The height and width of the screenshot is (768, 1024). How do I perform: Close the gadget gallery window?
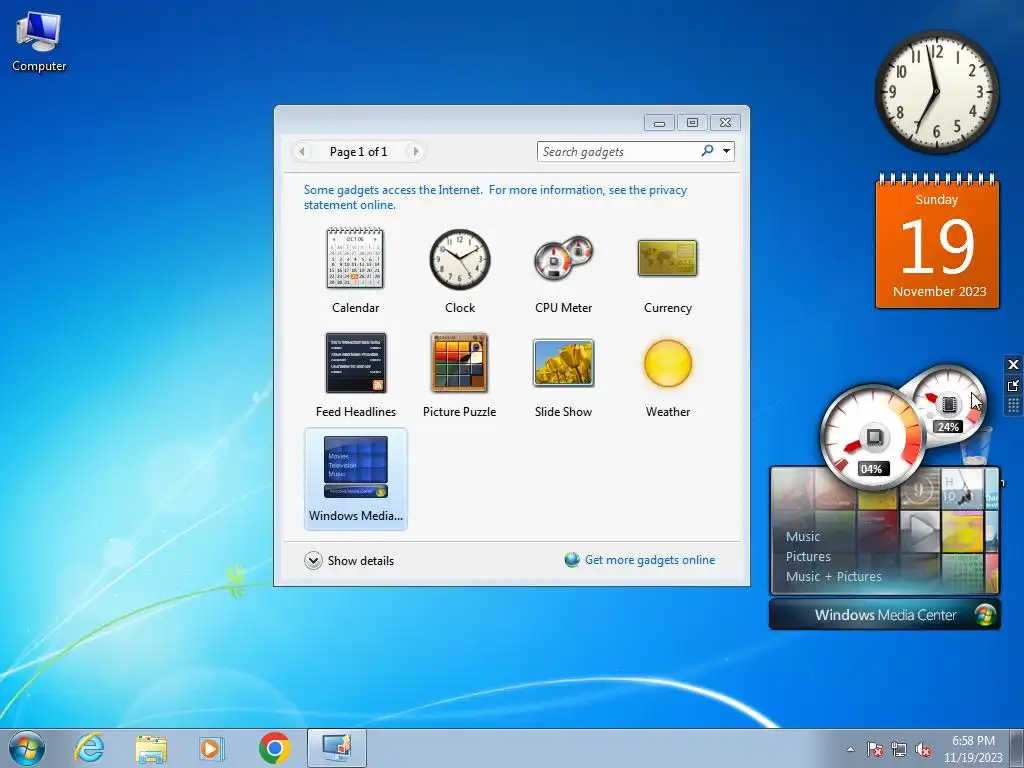coord(725,122)
